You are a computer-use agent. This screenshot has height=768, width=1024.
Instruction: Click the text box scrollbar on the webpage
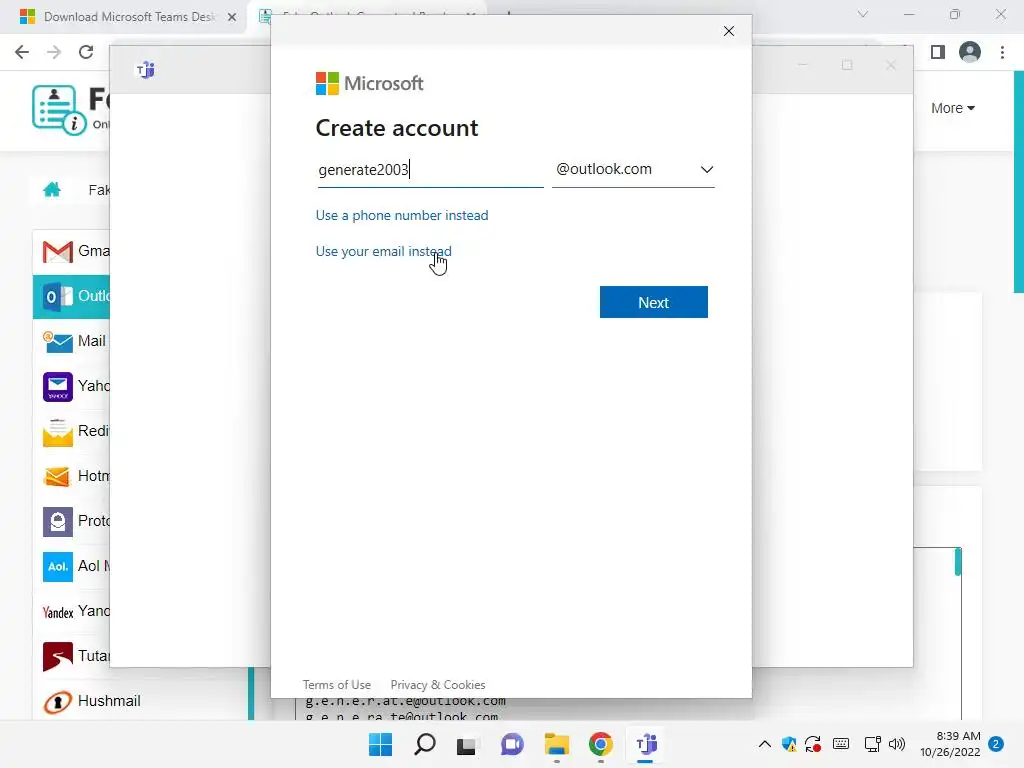point(957,562)
